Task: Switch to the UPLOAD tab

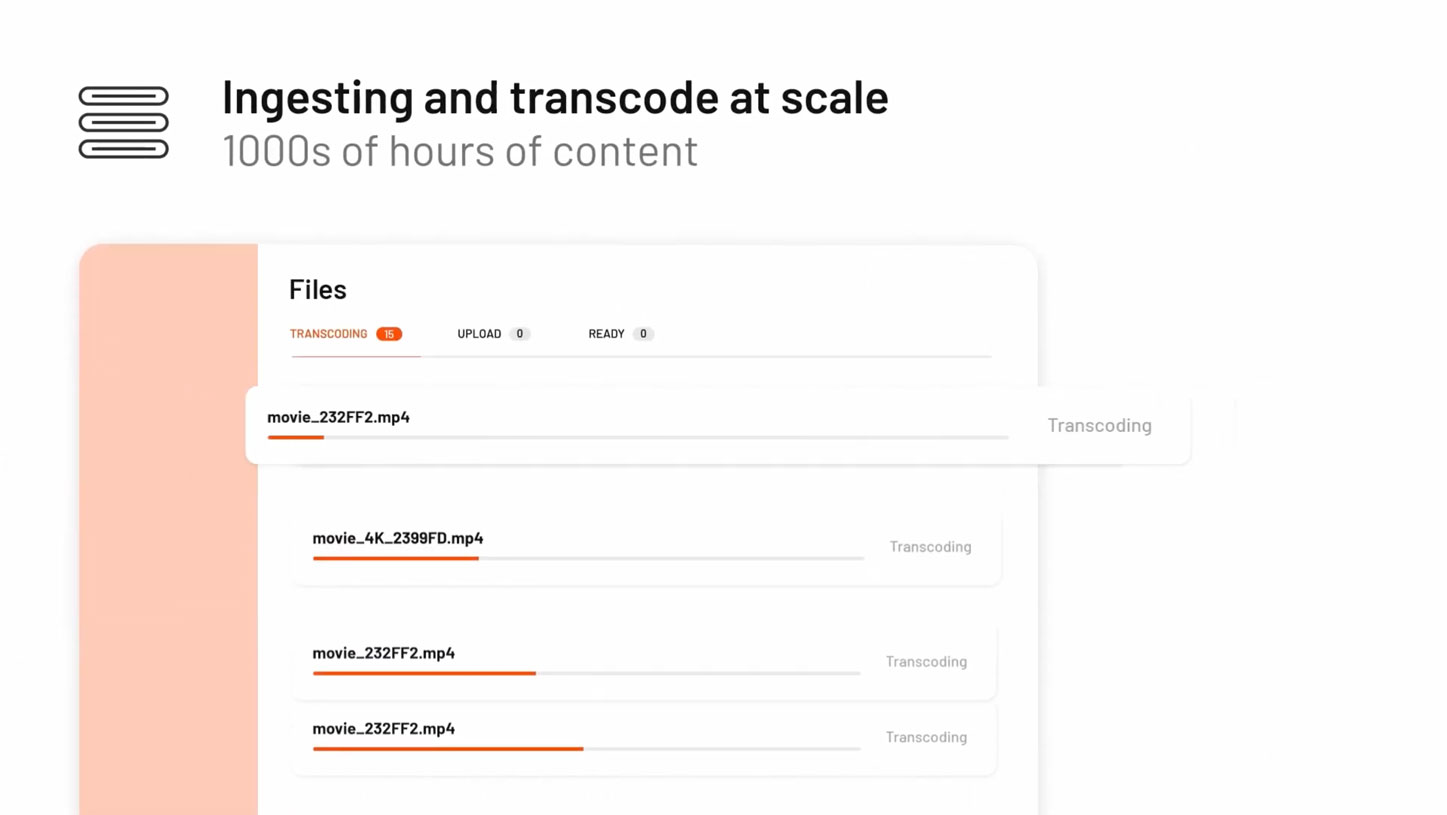Action: [479, 334]
